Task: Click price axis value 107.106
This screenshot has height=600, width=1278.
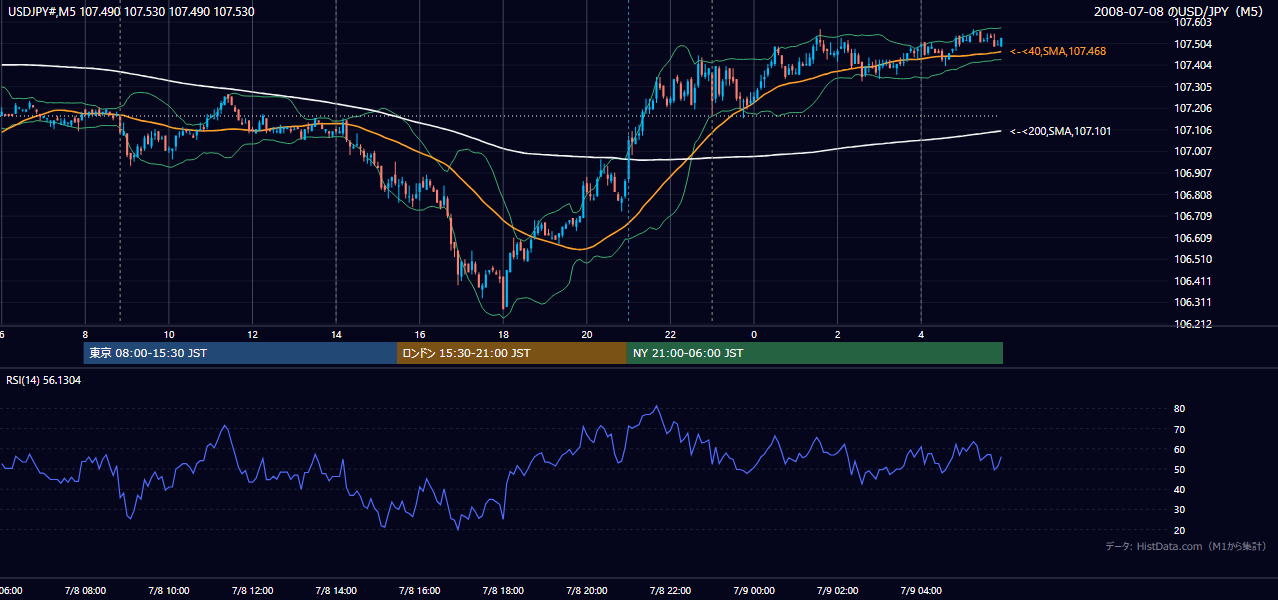Action: 1193,130
